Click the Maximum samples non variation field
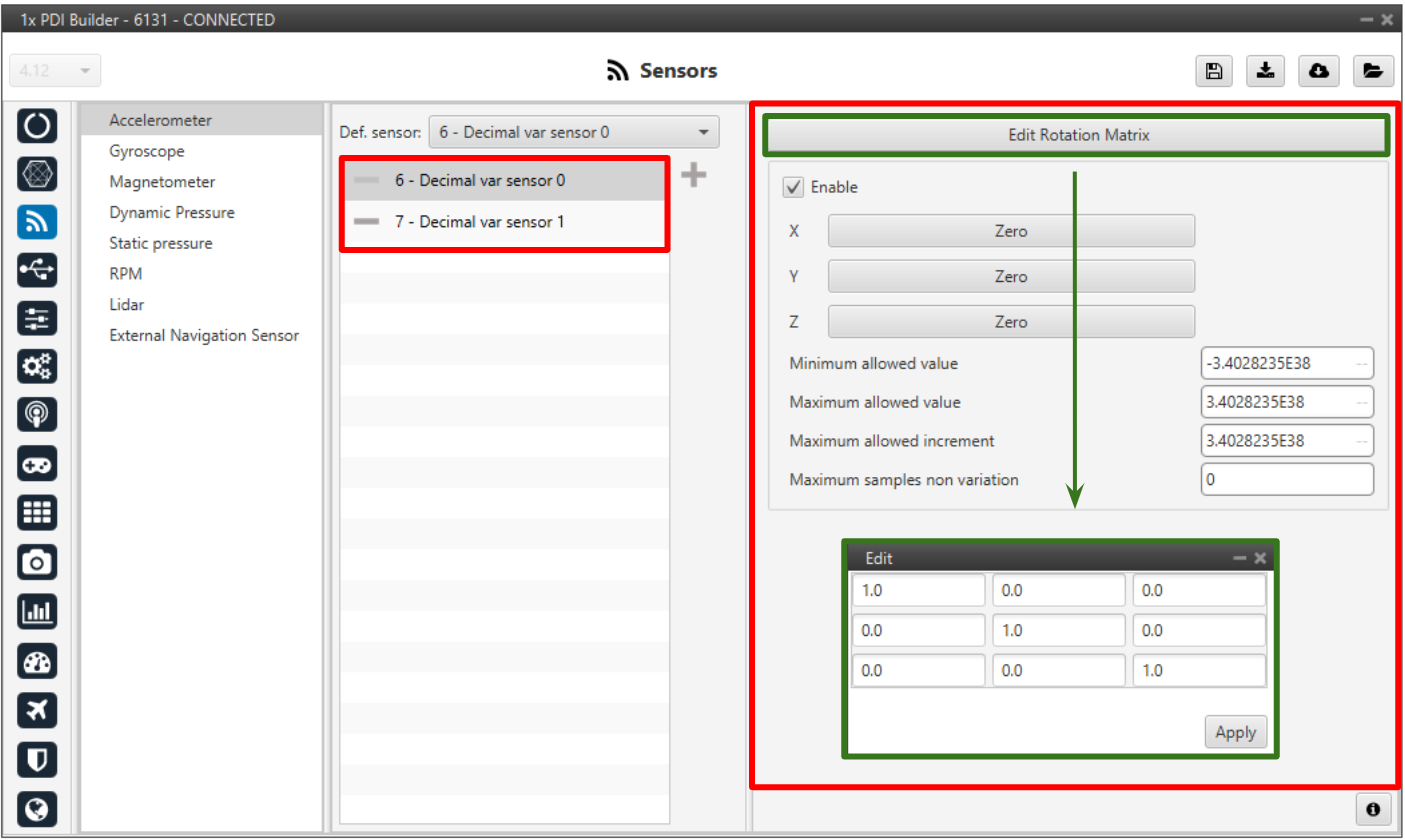 click(1286, 480)
